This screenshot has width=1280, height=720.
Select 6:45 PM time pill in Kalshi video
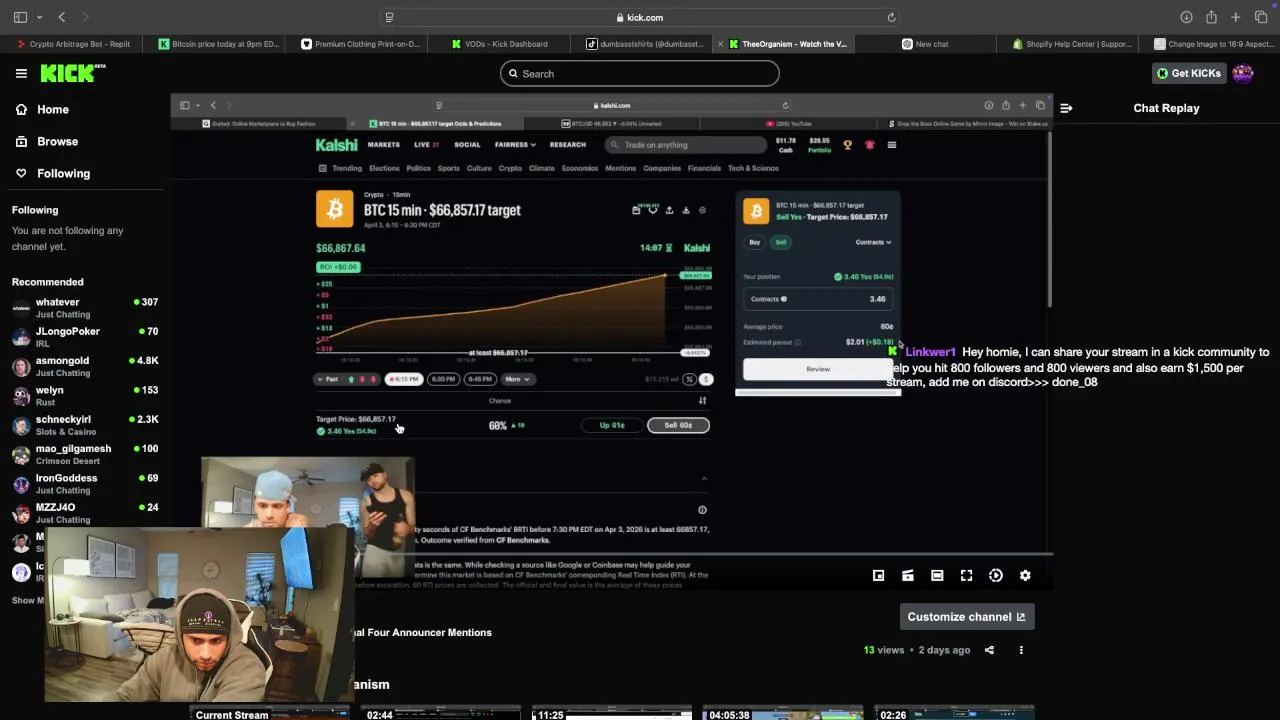[480, 379]
